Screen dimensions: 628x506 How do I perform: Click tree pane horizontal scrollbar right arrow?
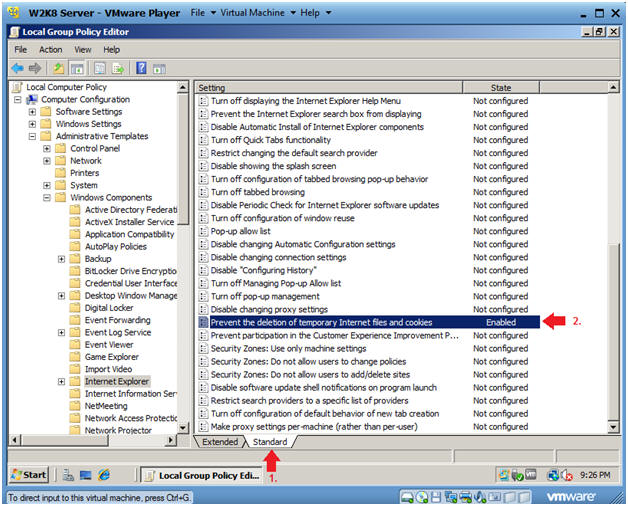point(171,440)
